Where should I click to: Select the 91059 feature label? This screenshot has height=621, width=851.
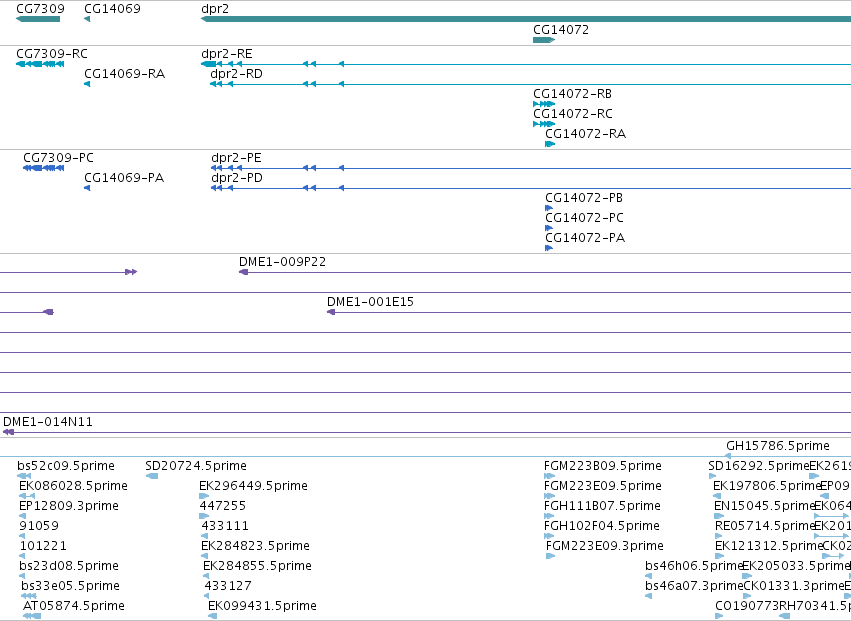39,527
